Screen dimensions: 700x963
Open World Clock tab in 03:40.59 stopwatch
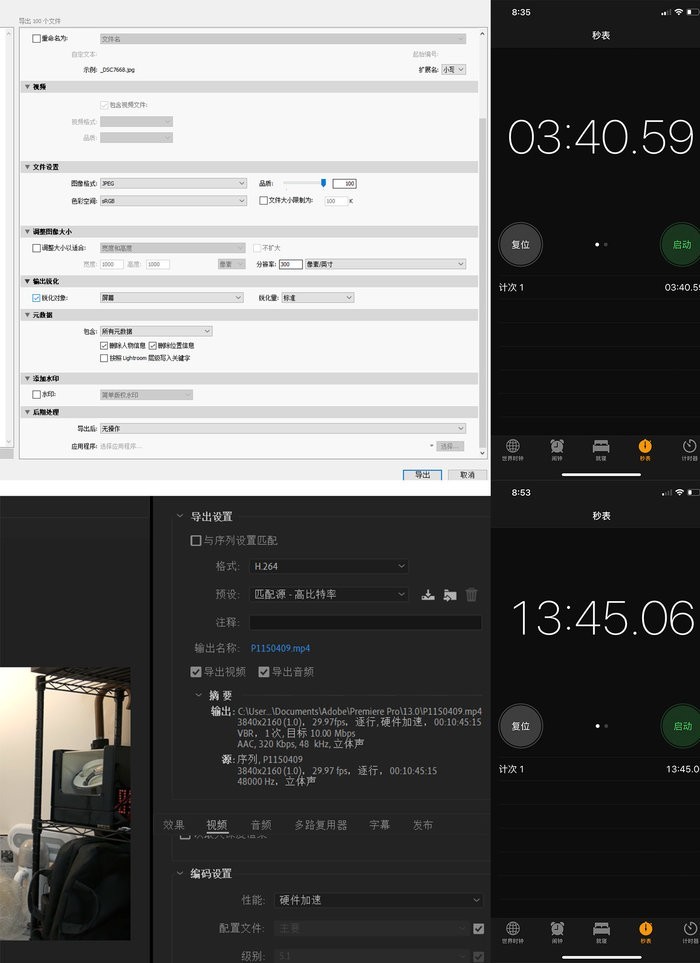[513, 449]
